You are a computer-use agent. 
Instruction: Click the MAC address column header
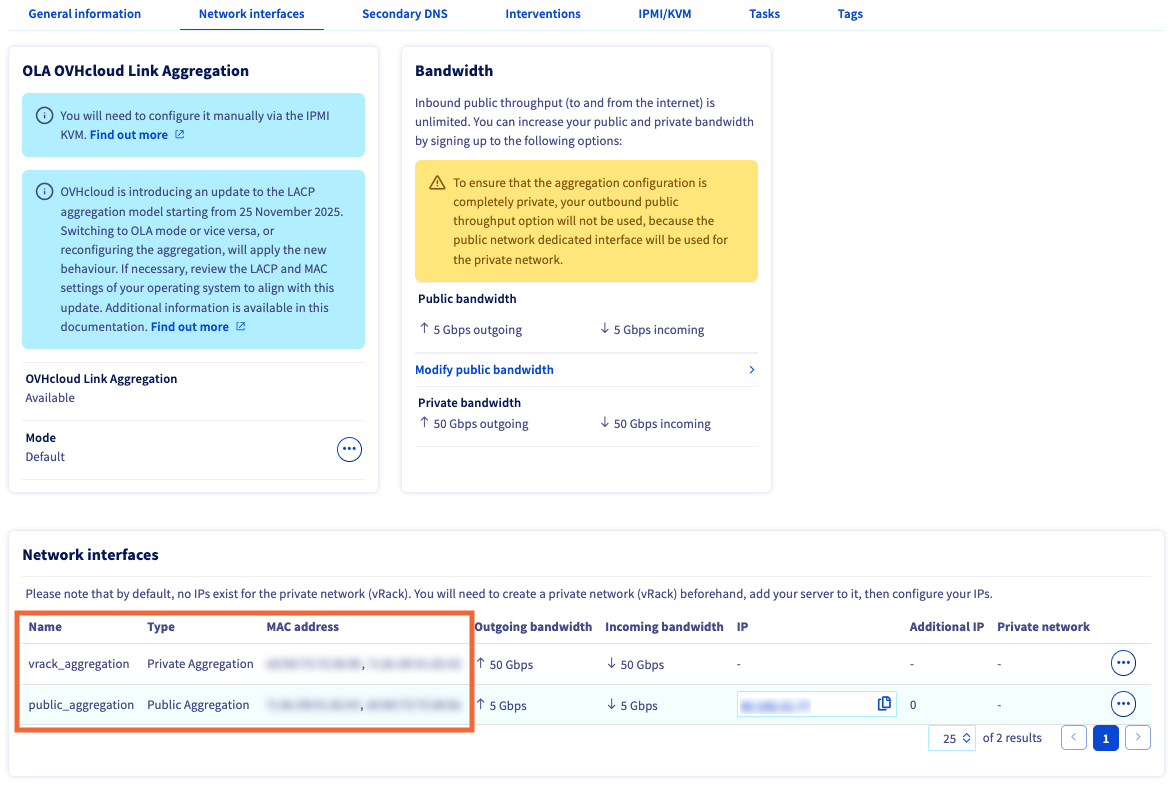(x=302, y=627)
